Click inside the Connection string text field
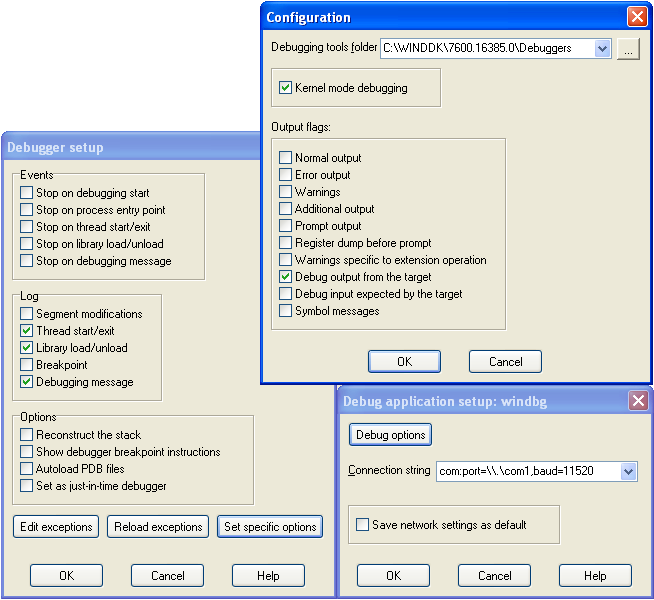The width and height of the screenshot is (654, 600). (527, 471)
